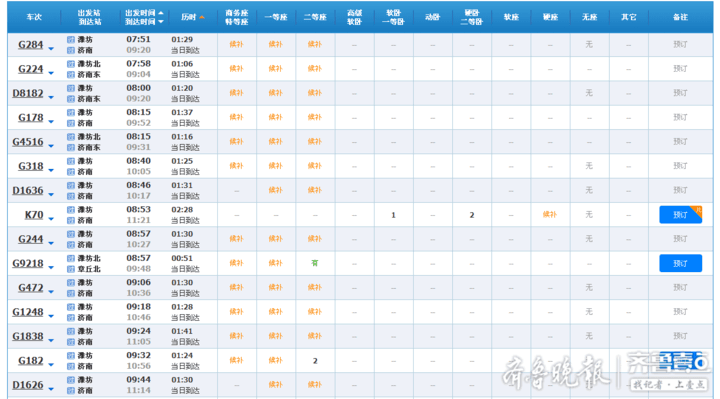Click the 潍坊北 station icon in the G9218 row
Image resolution: width=720 pixels, height=399 pixels.
tap(71, 259)
